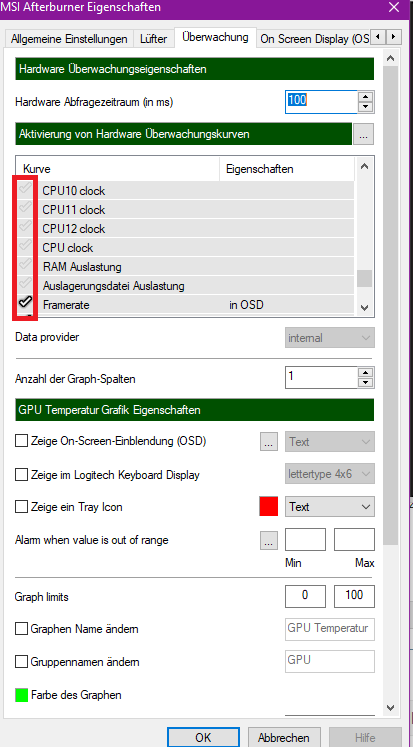Click Anzahl der Graph-Spalten input field

(x=321, y=377)
